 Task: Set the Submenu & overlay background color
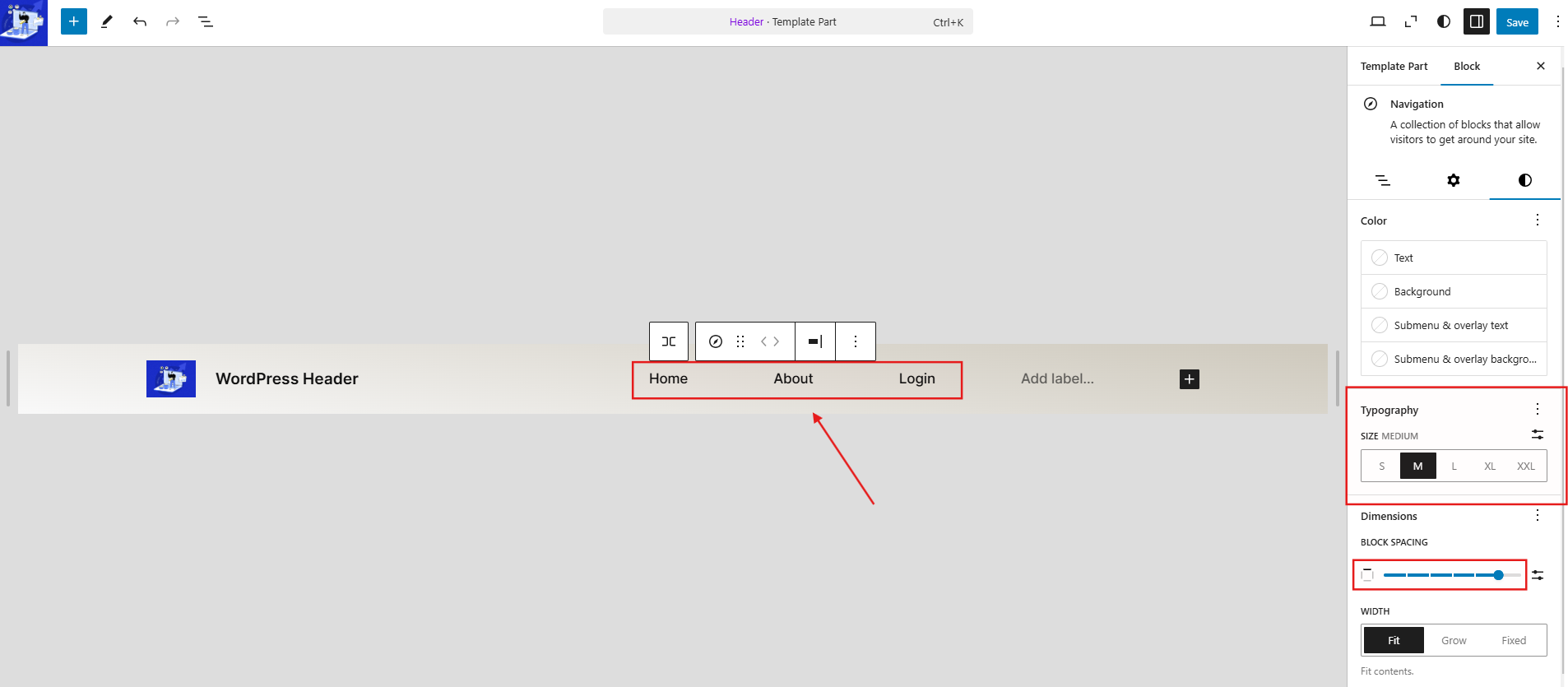tap(1454, 360)
